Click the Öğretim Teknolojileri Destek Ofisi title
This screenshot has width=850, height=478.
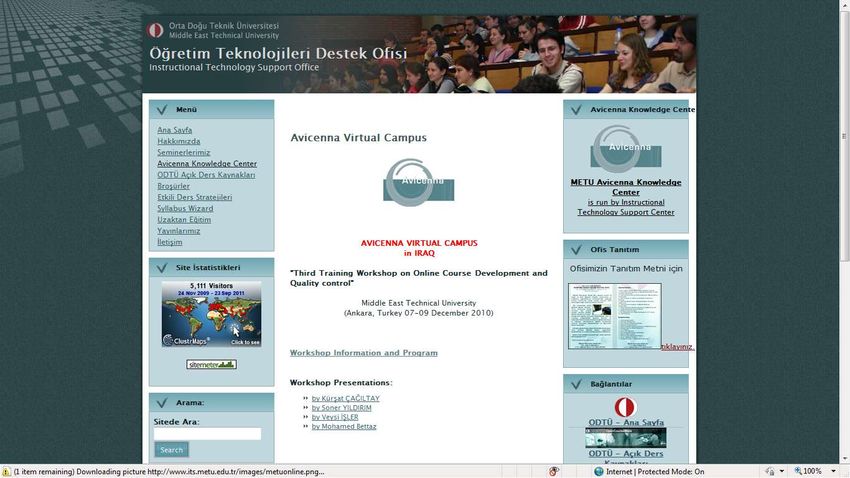pyautogui.click(x=278, y=54)
